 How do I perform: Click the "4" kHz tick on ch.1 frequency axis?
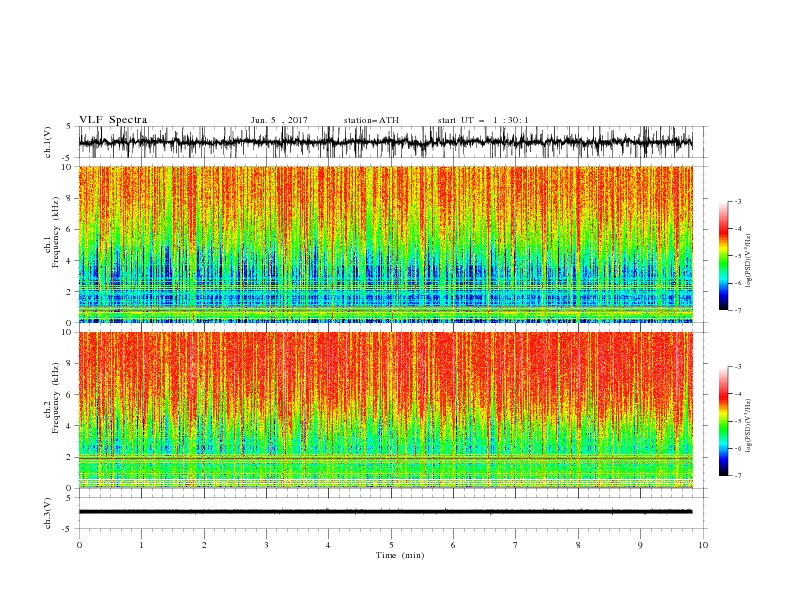coord(70,261)
